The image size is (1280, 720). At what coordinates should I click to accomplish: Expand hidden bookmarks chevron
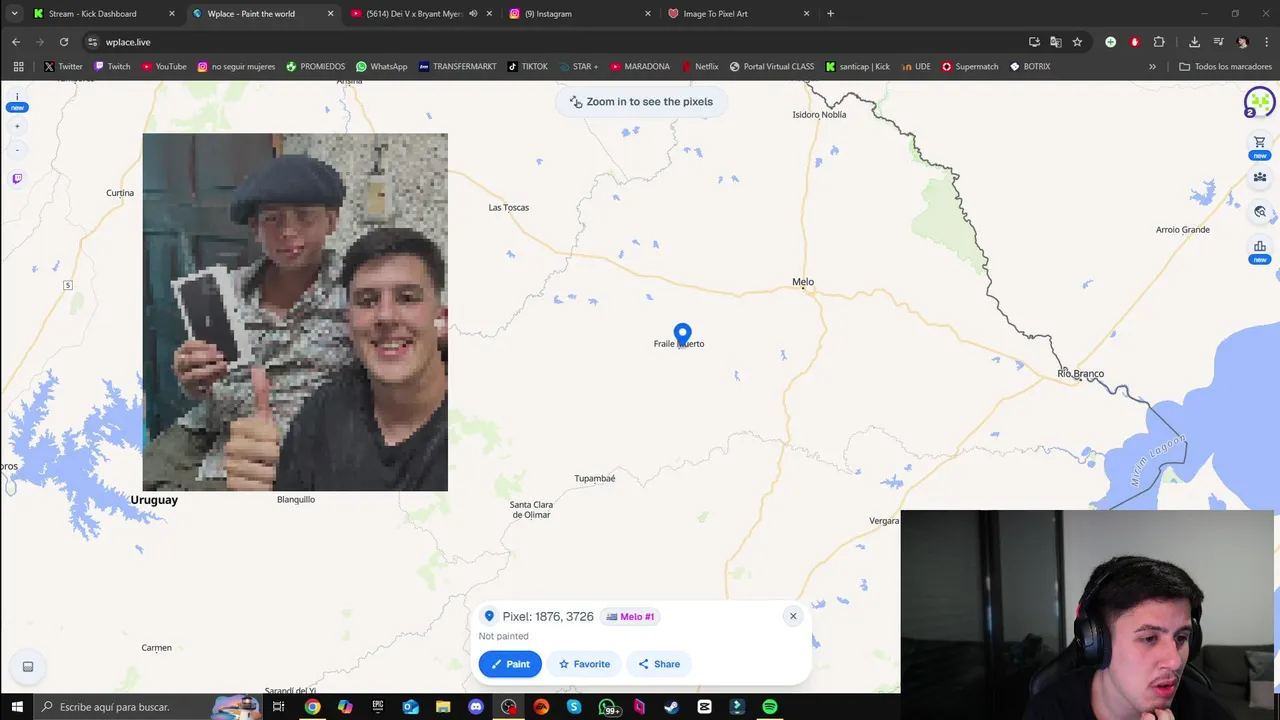1152,67
